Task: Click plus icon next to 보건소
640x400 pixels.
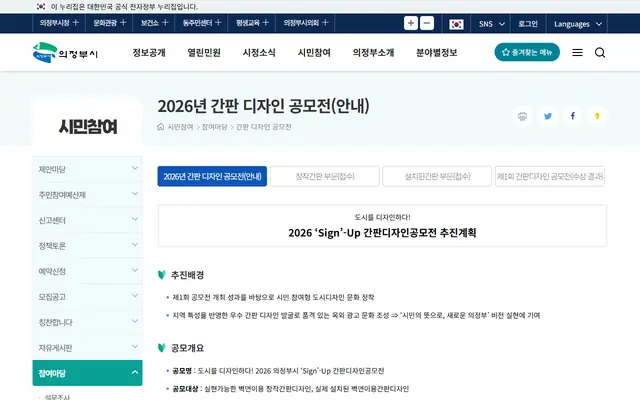Action: click(165, 22)
